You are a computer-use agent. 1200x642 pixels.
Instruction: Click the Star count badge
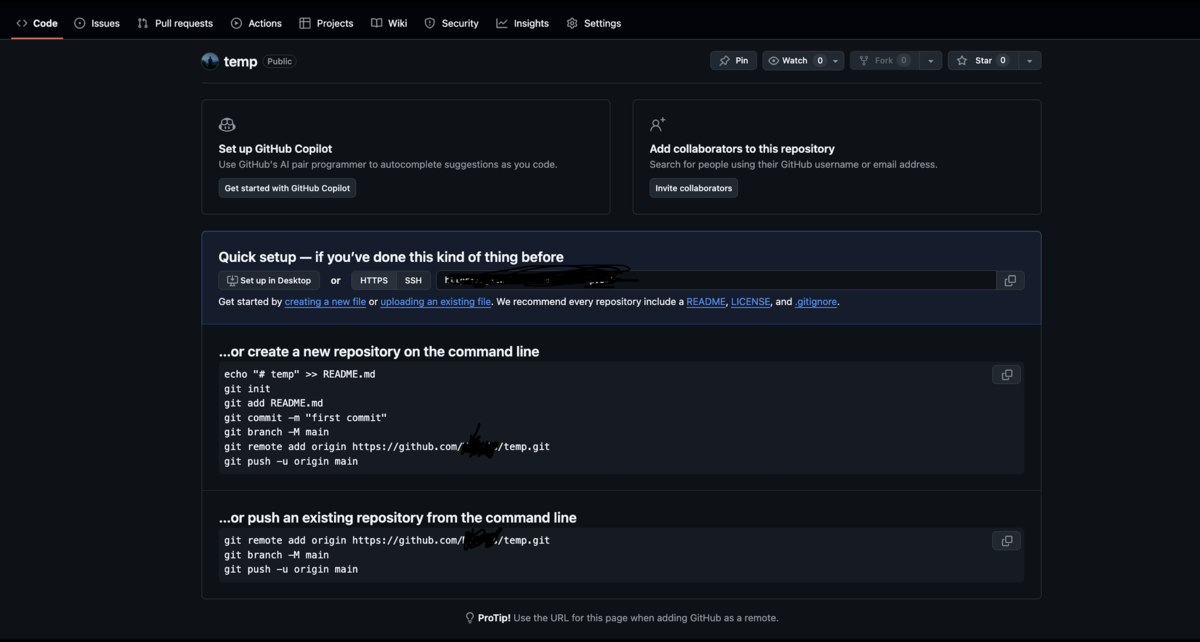(1003, 61)
